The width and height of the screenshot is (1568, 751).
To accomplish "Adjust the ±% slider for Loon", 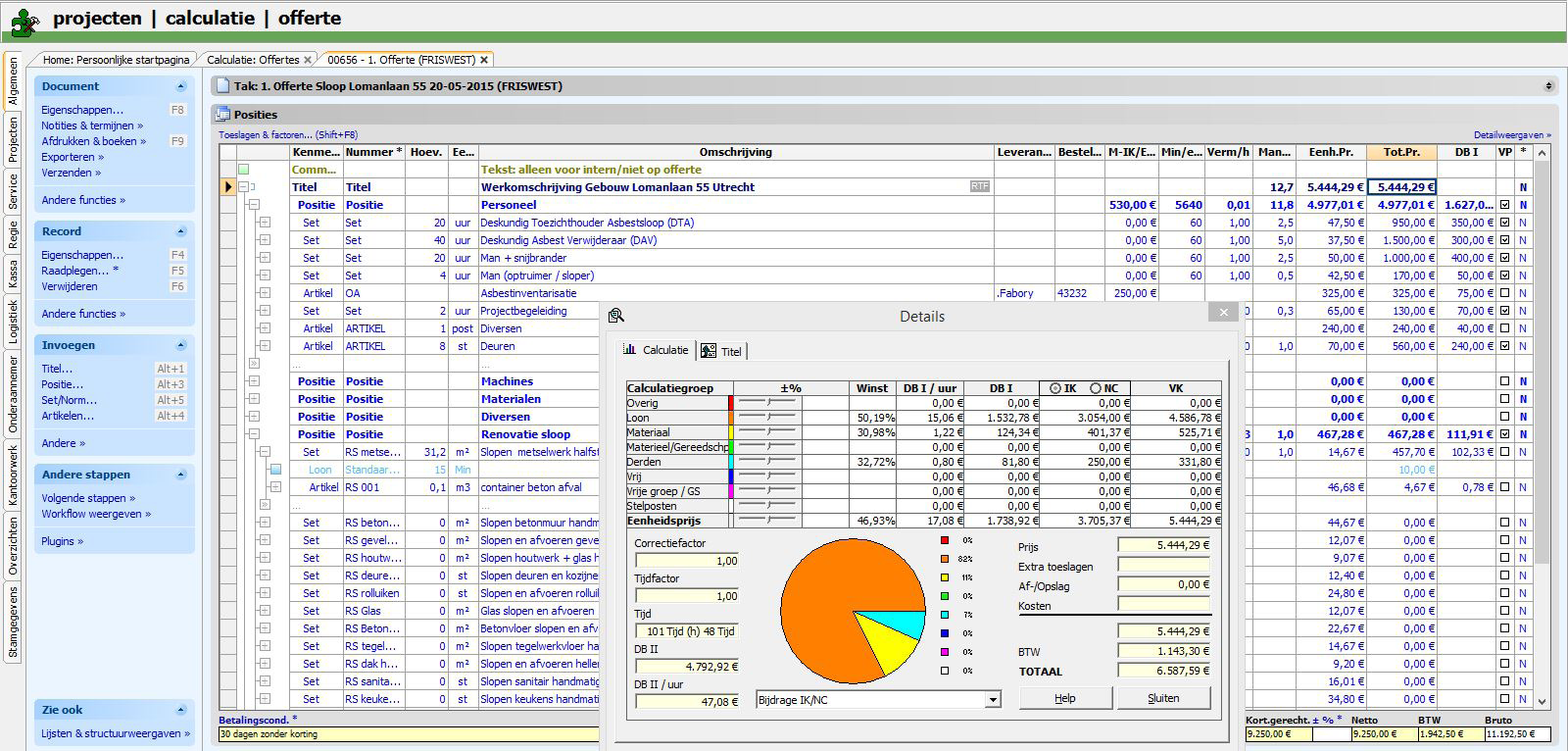I will pos(767,418).
